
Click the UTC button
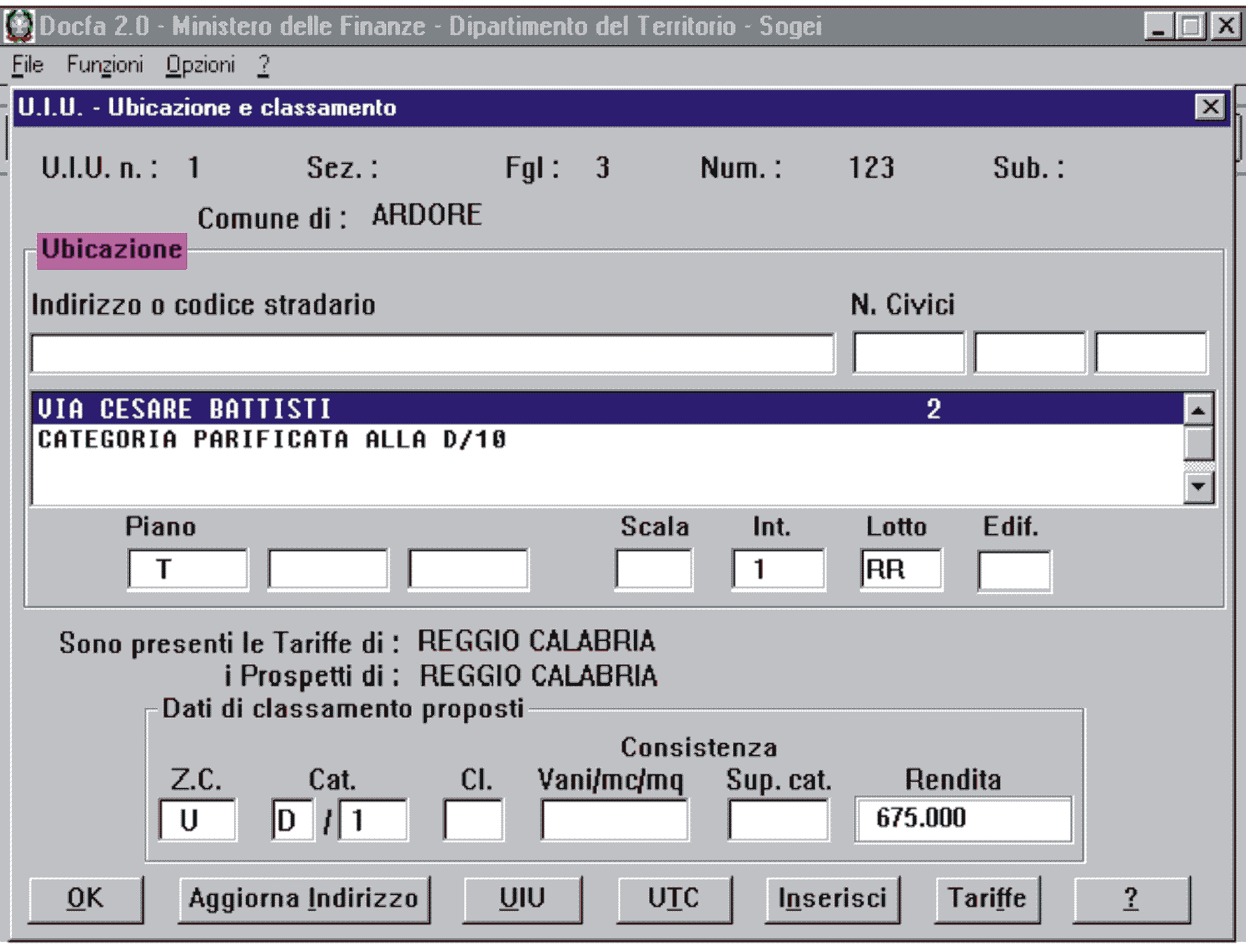click(674, 899)
